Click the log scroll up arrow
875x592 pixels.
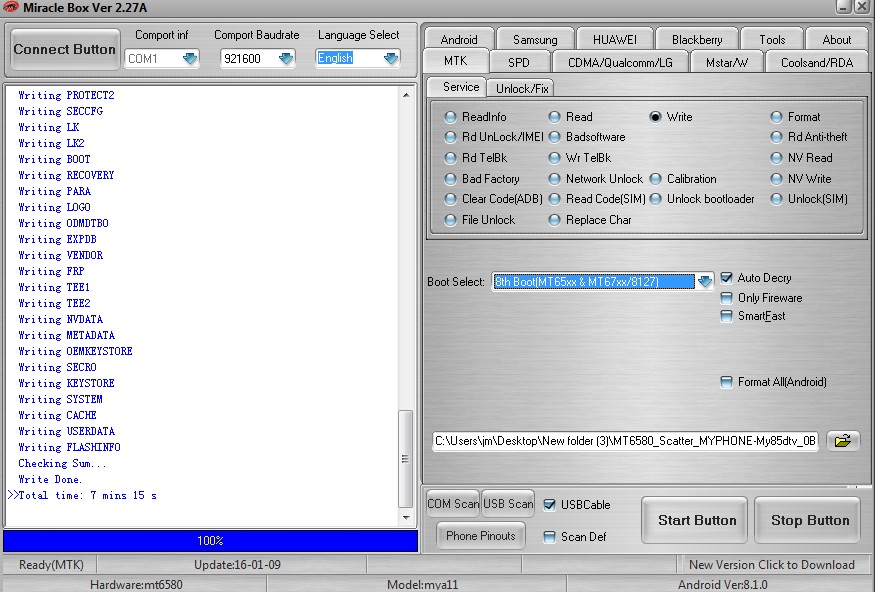click(x=406, y=95)
